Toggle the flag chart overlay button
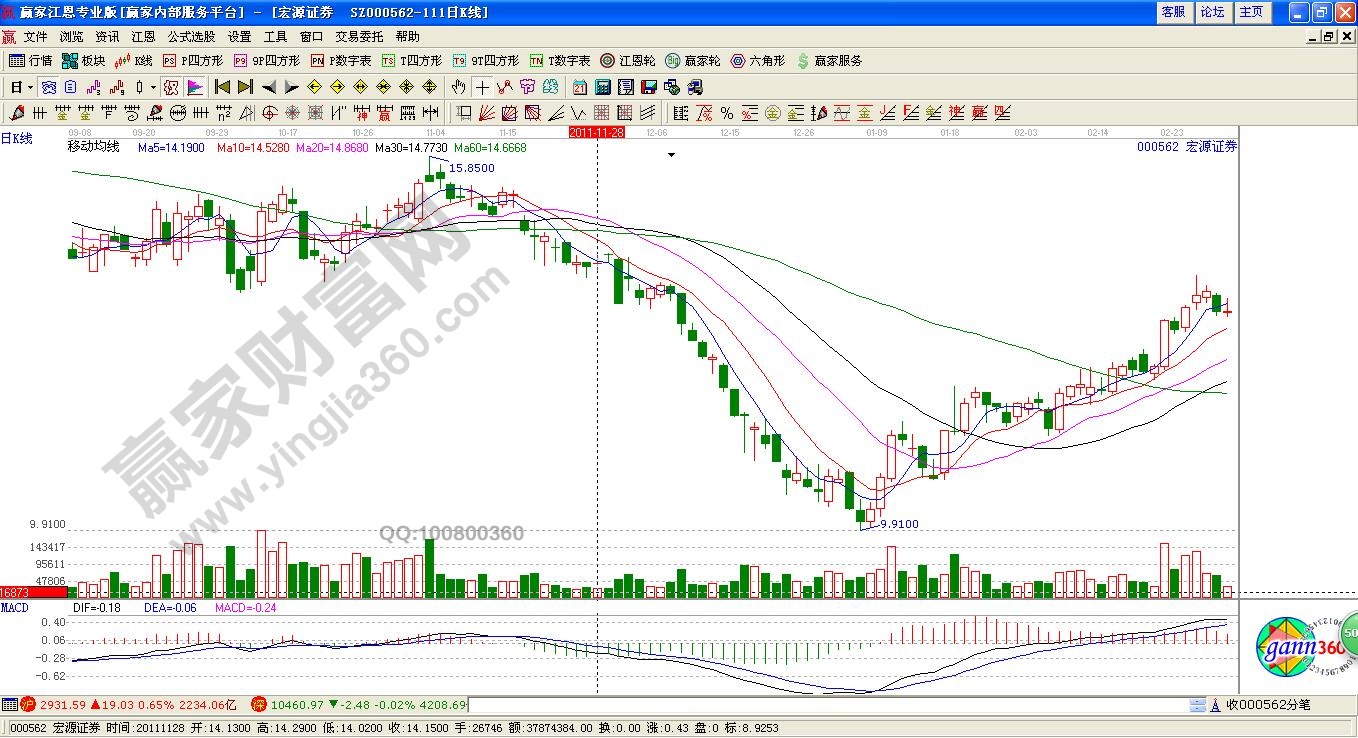 click(194, 87)
